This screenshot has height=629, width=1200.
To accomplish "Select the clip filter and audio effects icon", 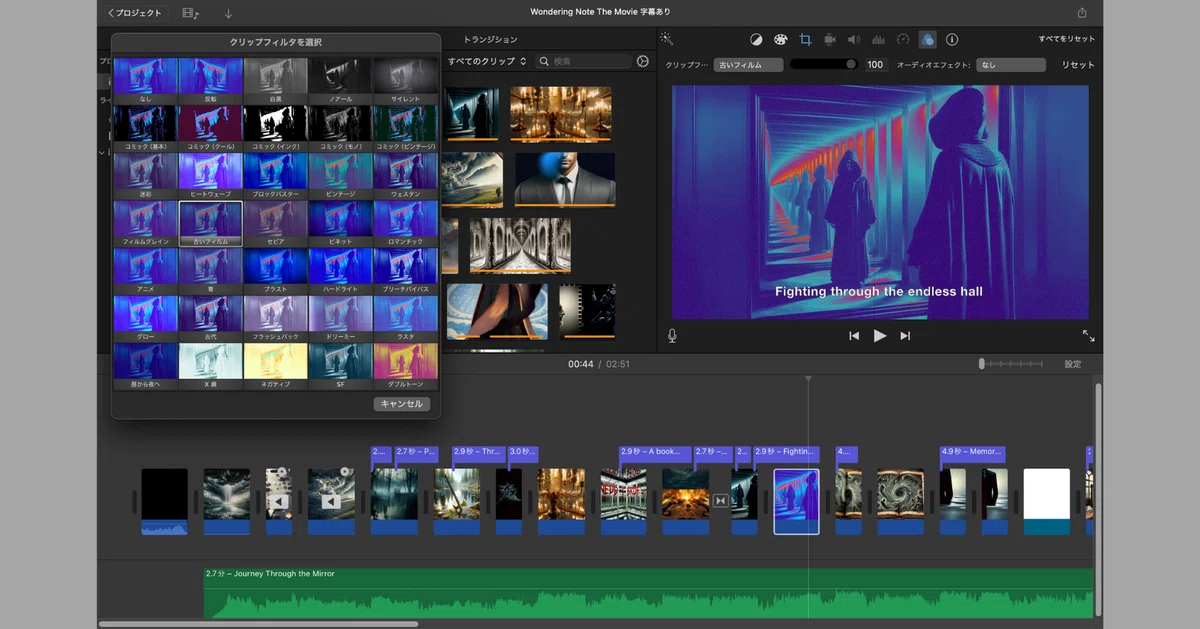I will [927, 40].
